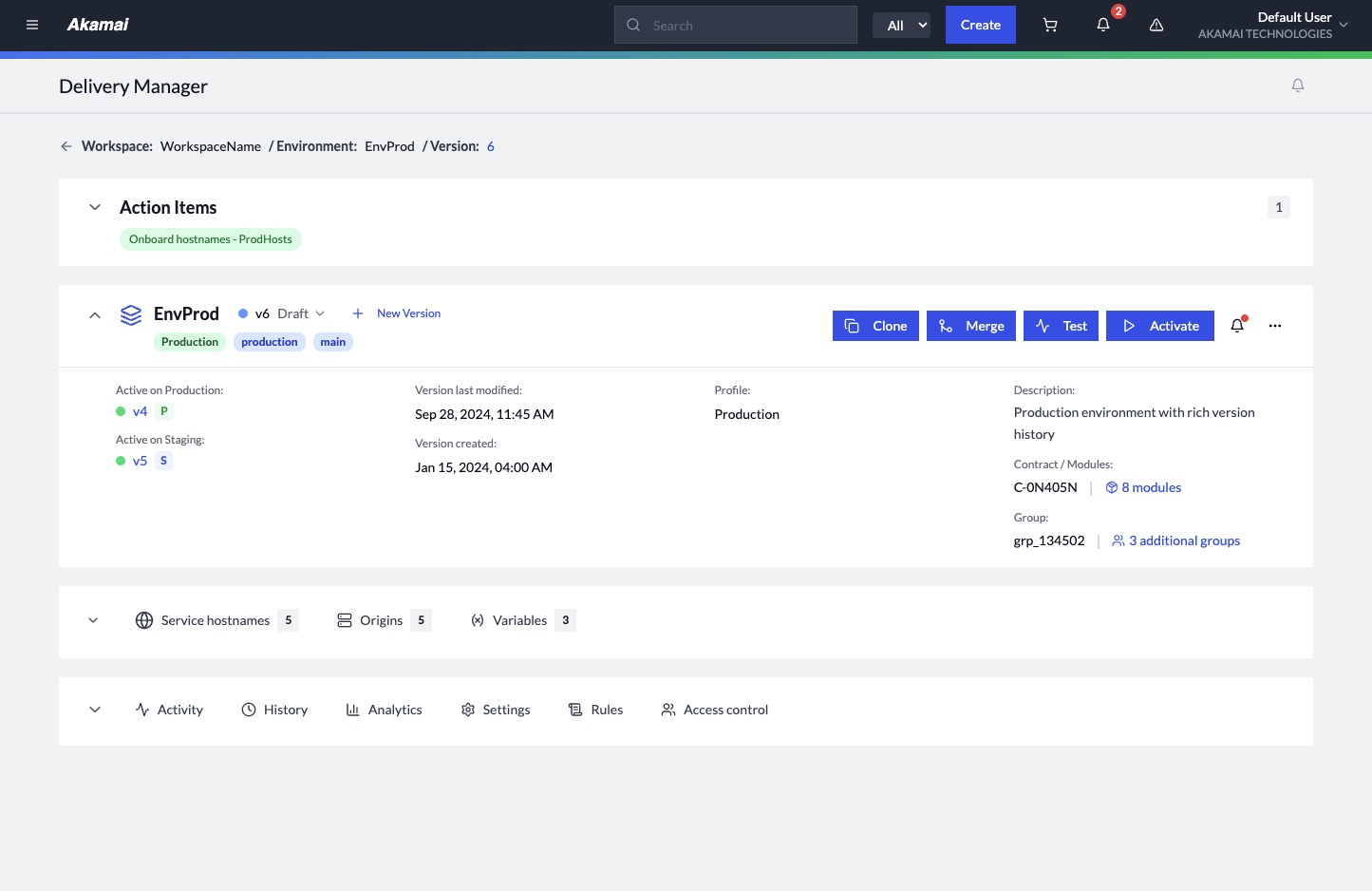Open the Analytics tab
The width and height of the screenshot is (1372, 891).
pos(384,710)
